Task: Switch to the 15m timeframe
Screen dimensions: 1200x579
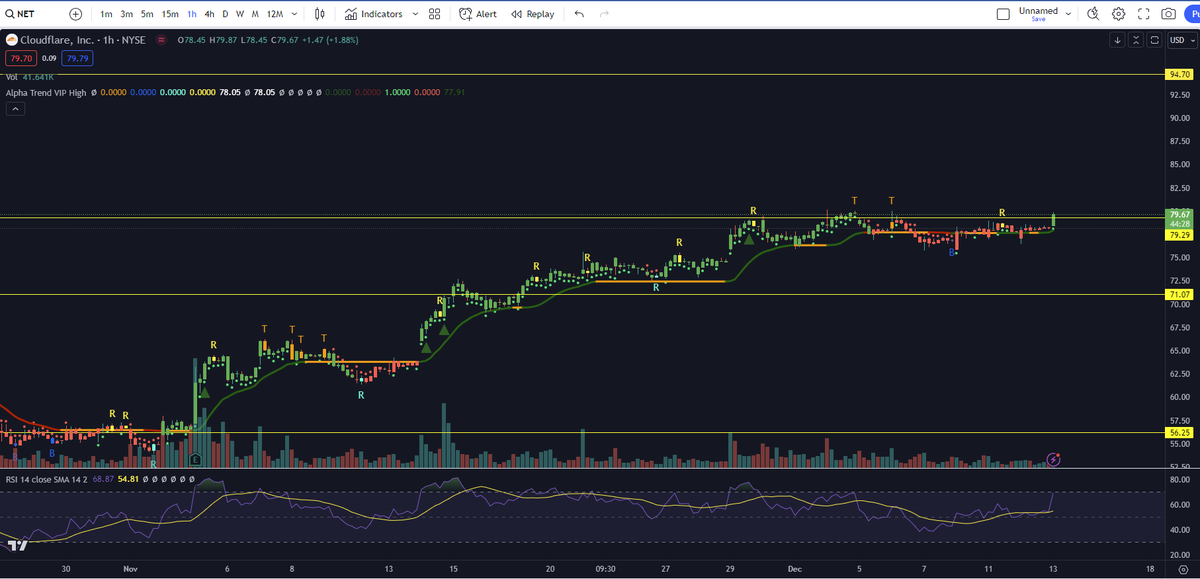Action: coord(170,14)
